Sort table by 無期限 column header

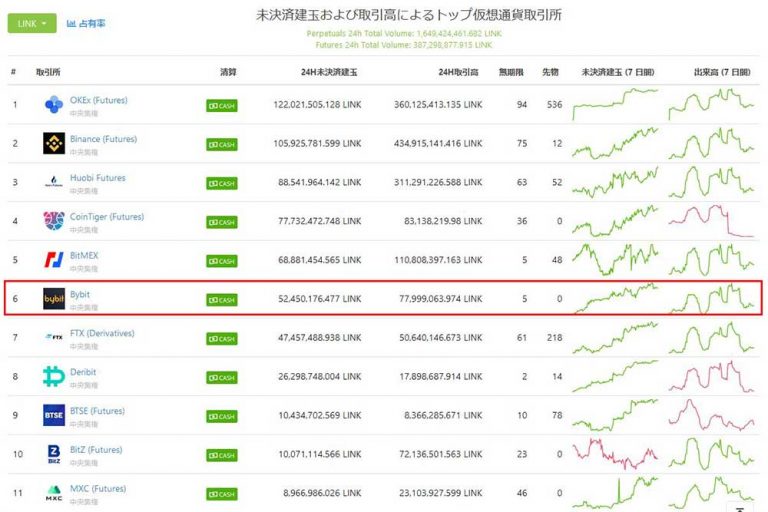tap(510, 73)
